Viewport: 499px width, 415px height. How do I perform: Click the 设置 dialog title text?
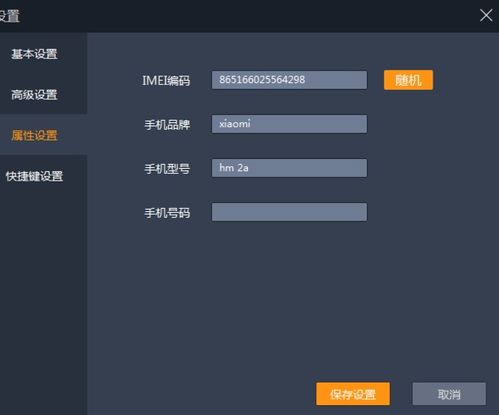[x=9, y=16]
